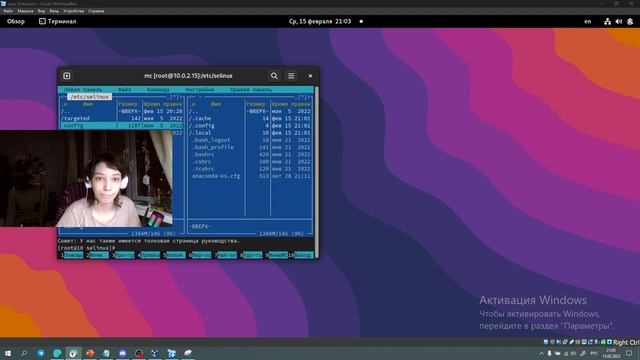Select the '/targeted' directory row
Screen dimensions: 640x360
pyautogui.click(x=122, y=118)
